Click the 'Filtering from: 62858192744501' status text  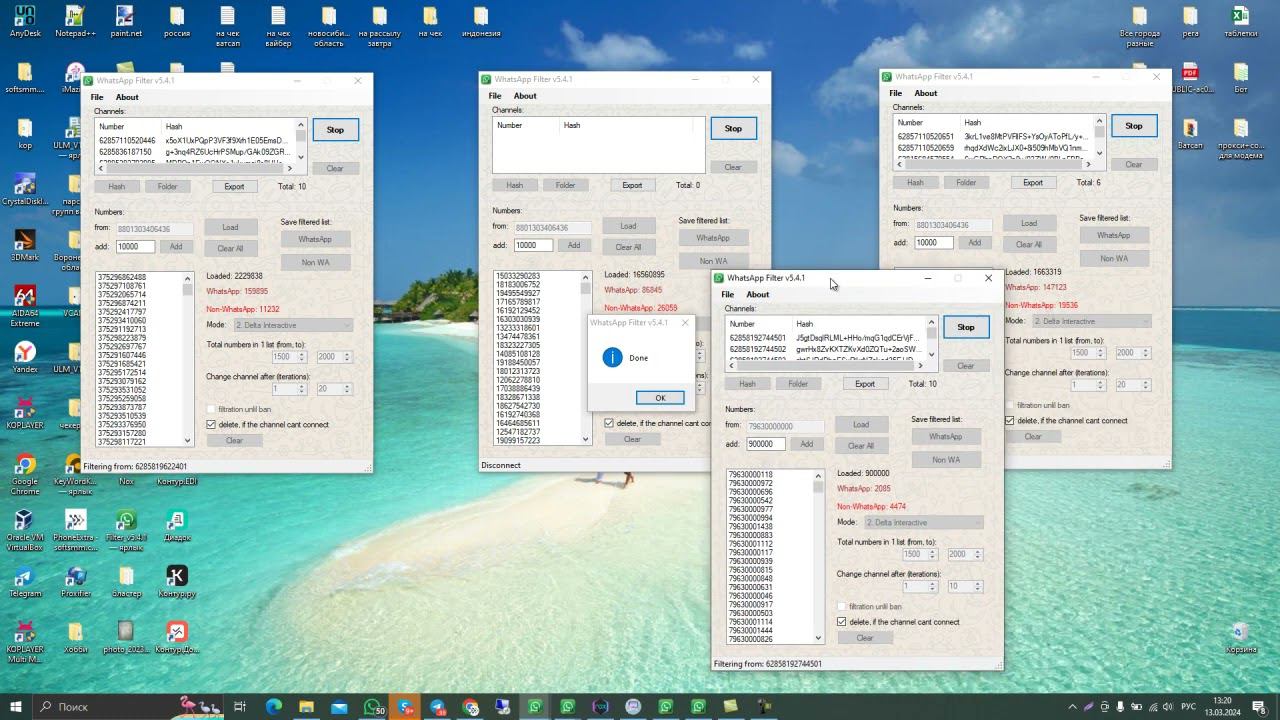pyautogui.click(x=768, y=664)
